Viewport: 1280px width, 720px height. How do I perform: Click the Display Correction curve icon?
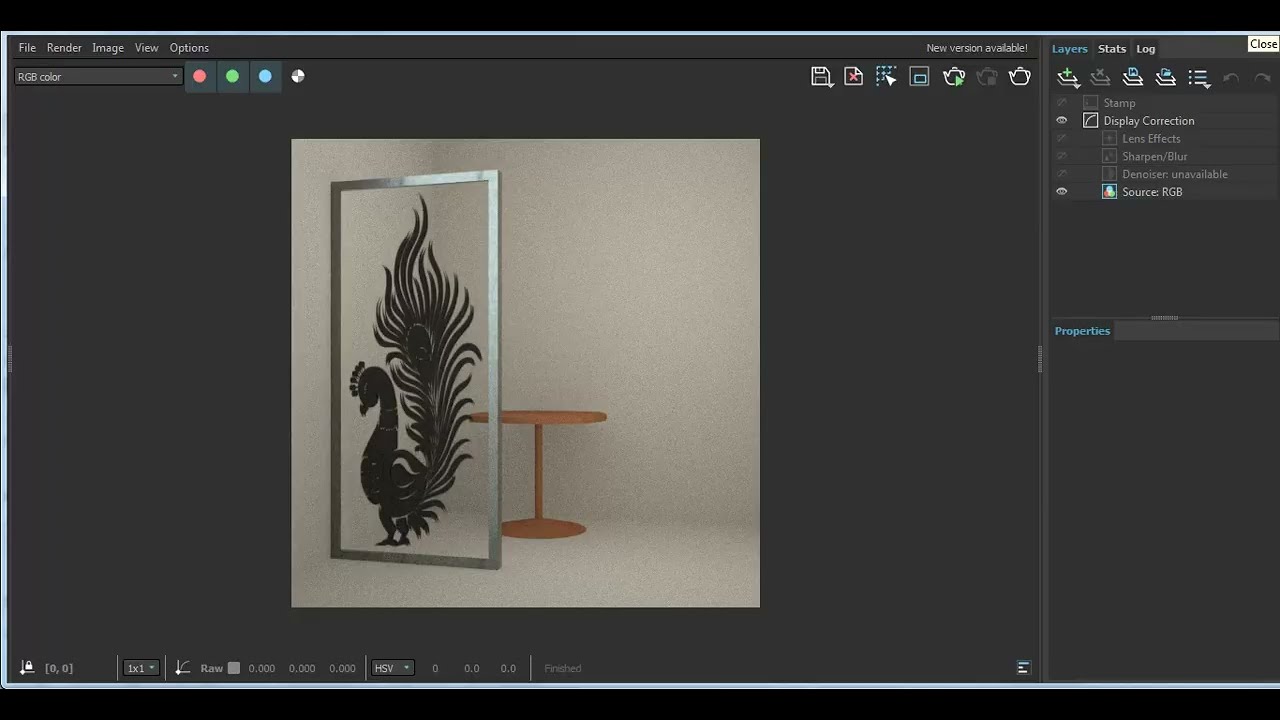pos(1091,121)
